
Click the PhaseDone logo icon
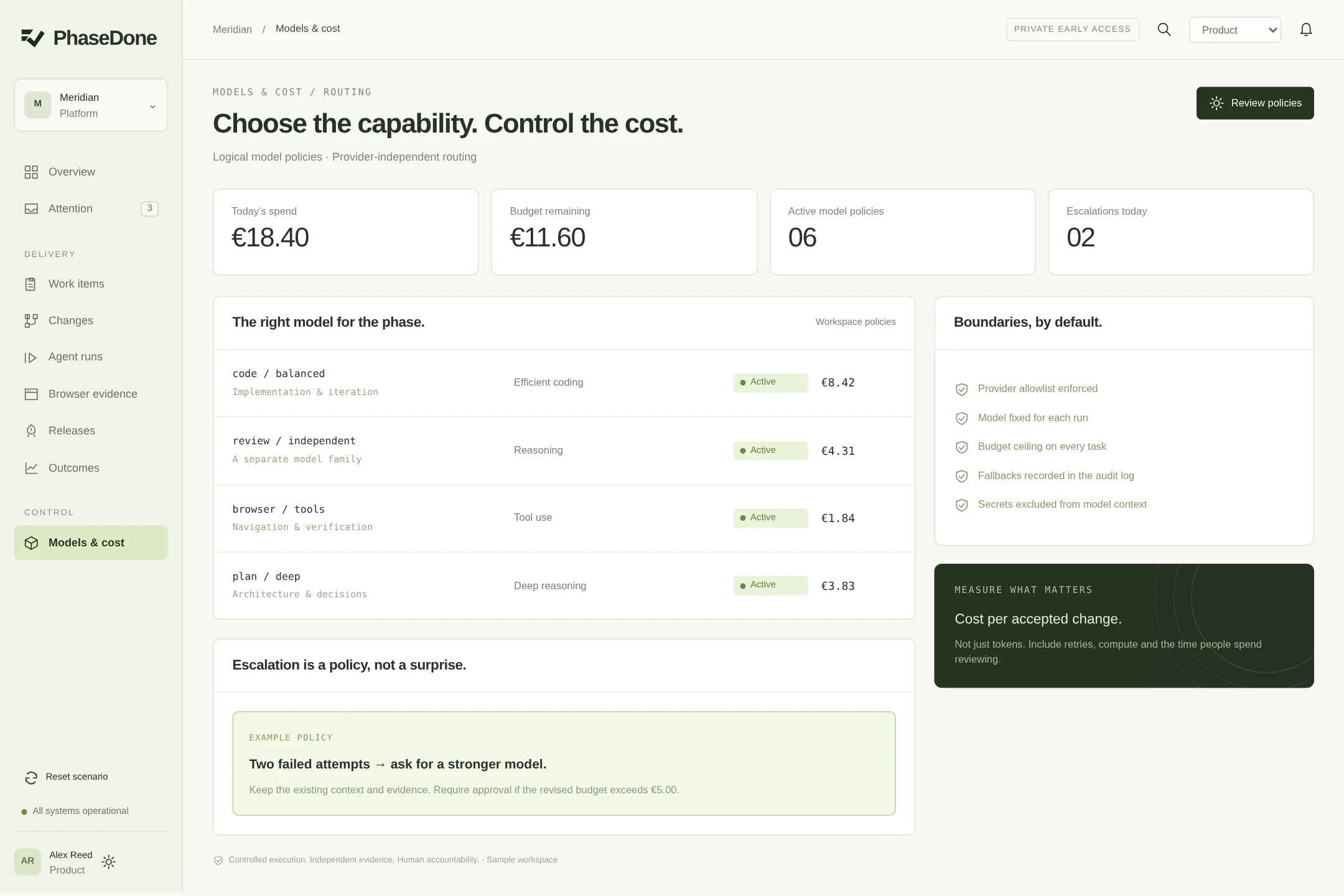(x=32, y=38)
